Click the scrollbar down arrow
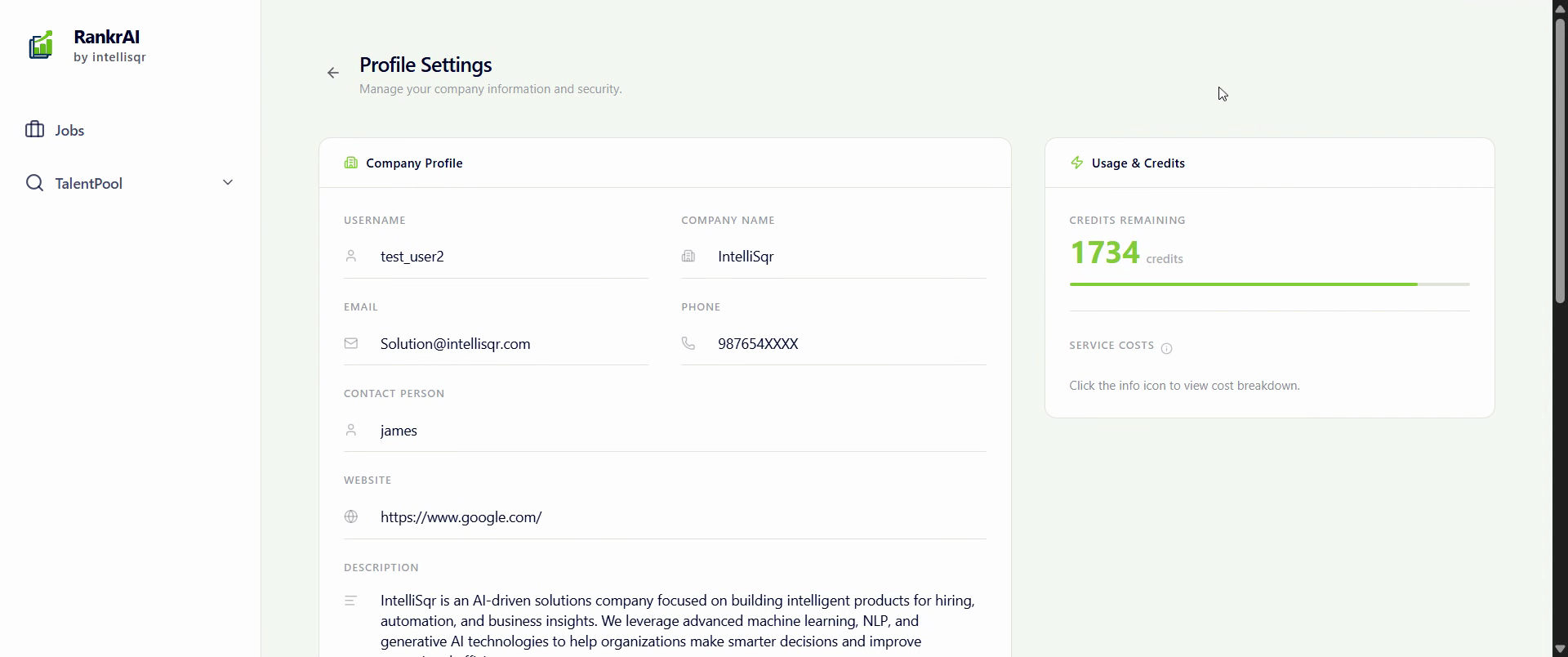Screen dimensions: 1568x657 point(1560,649)
